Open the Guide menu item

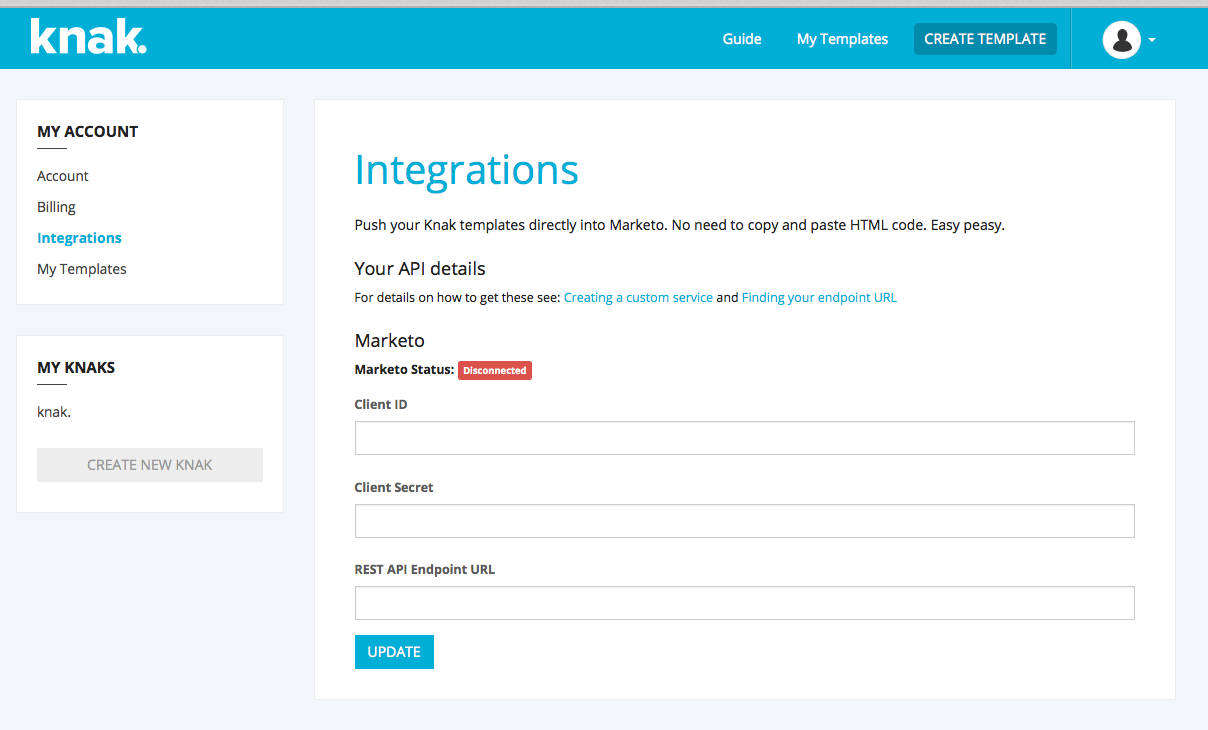tap(741, 39)
